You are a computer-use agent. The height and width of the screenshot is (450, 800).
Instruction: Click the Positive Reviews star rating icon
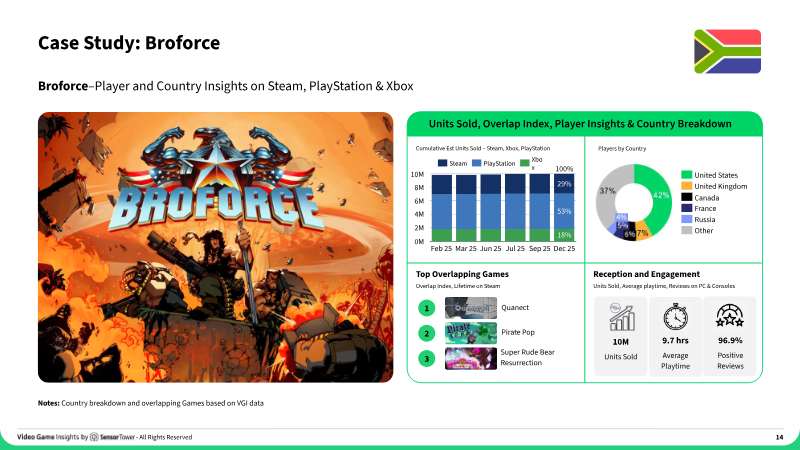click(x=730, y=316)
